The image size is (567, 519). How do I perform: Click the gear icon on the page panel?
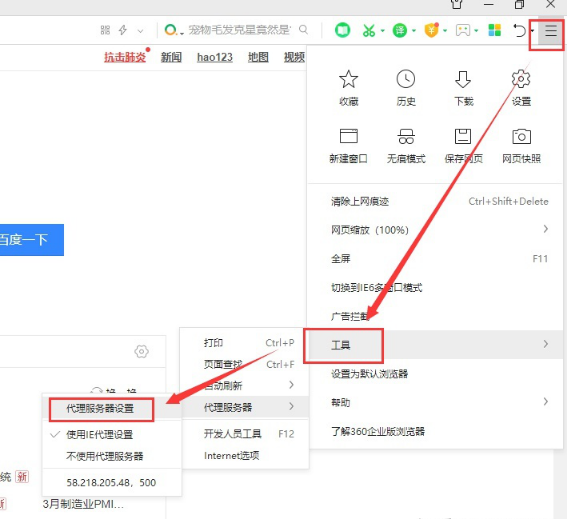[x=141, y=351]
